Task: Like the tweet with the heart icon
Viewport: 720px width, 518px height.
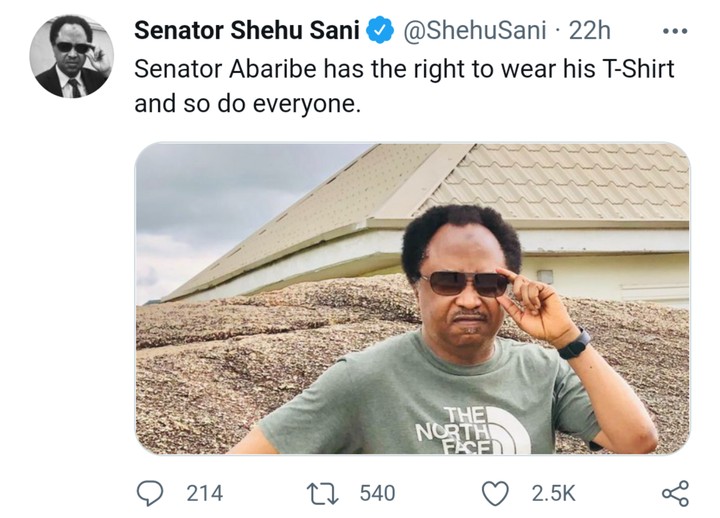Action: point(496,492)
